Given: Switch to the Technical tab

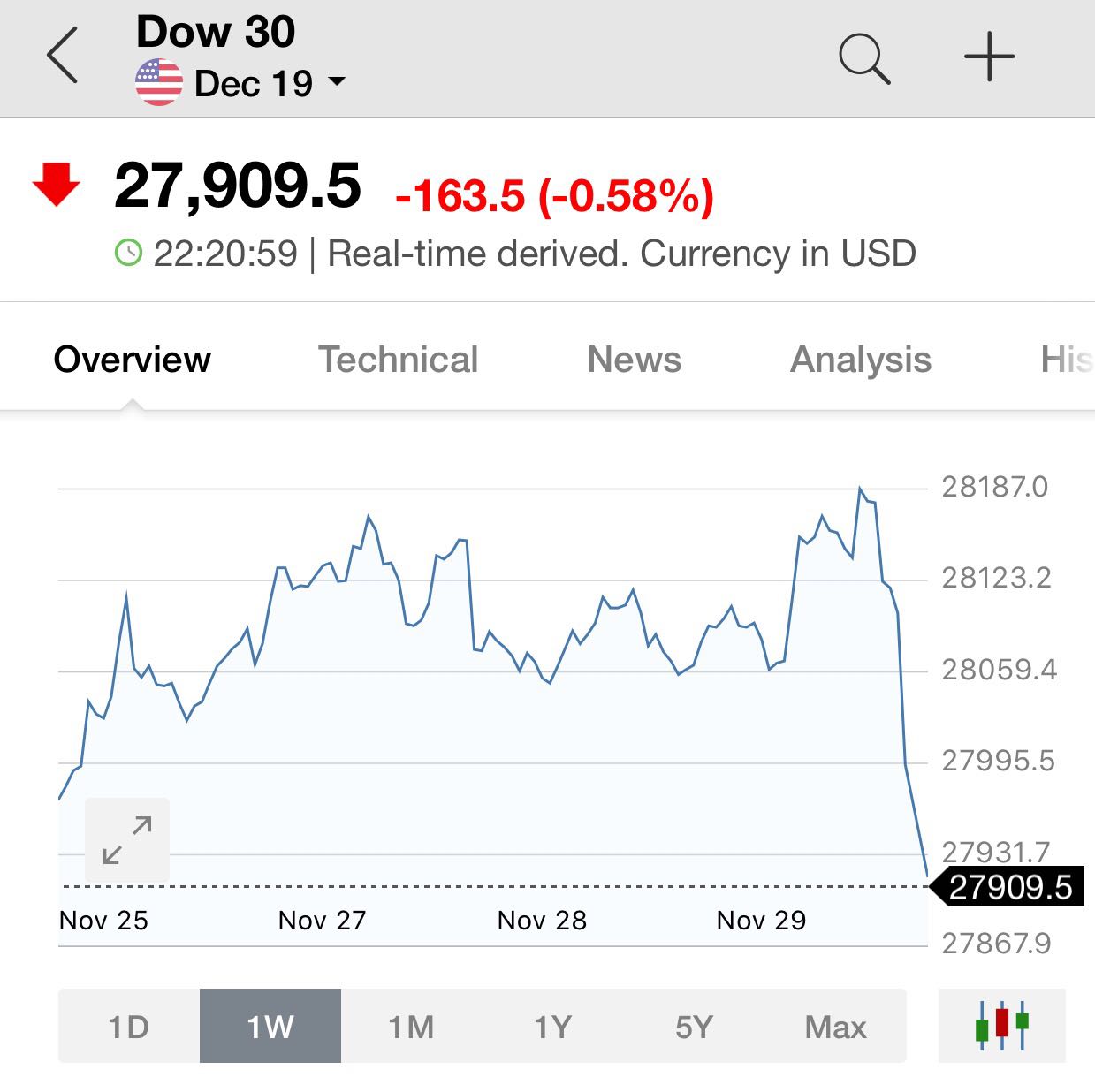Looking at the screenshot, I should [x=398, y=360].
